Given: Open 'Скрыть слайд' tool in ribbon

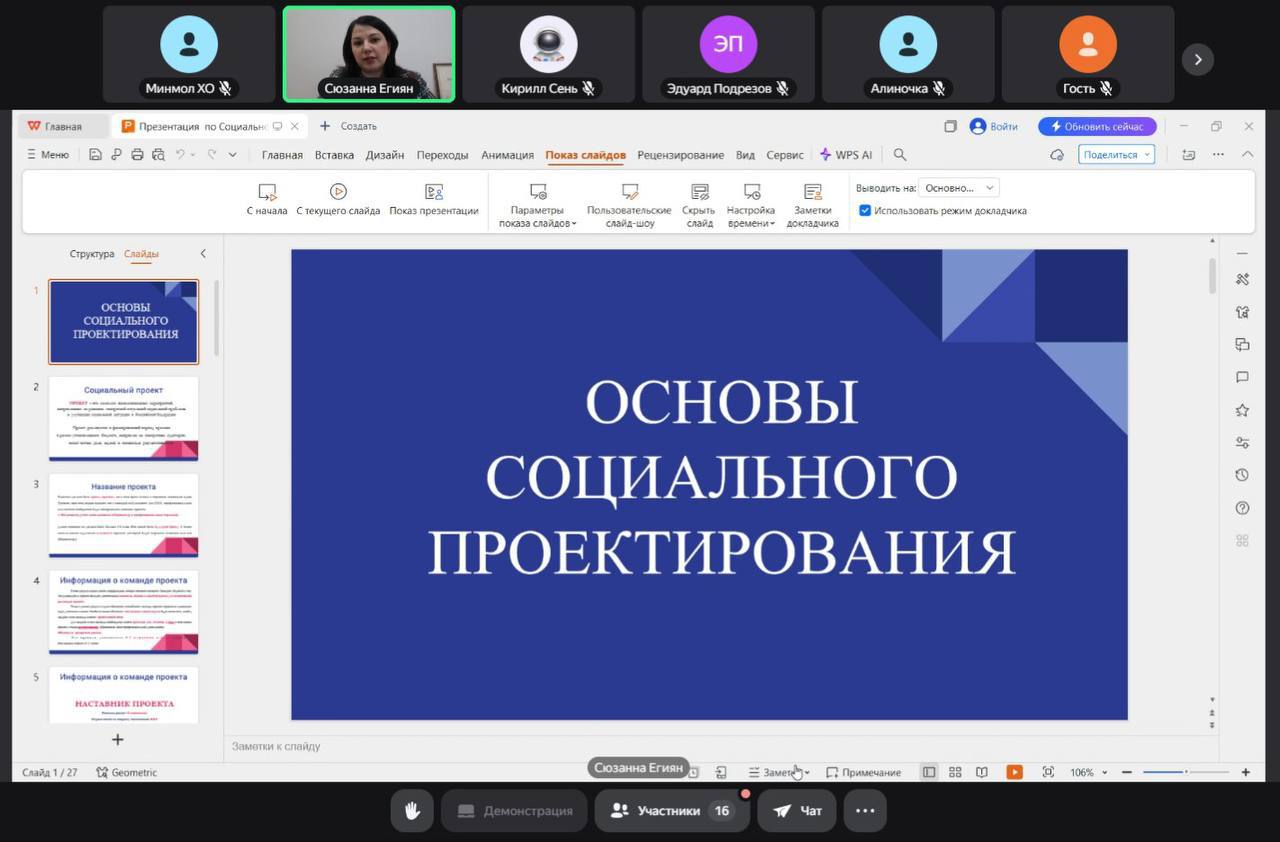Looking at the screenshot, I should tap(699, 192).
